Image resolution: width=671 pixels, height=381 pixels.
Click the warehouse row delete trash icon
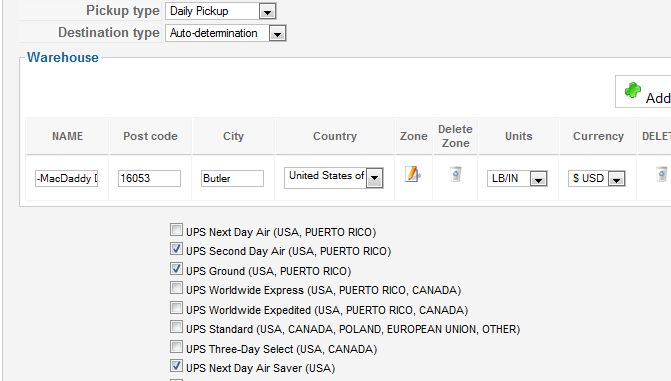pos(662,174)
